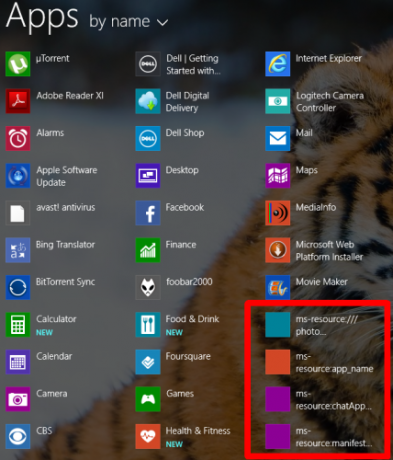The image size is (393, 460).
Task: Open the Maps icon
Action: click(278, 176)
